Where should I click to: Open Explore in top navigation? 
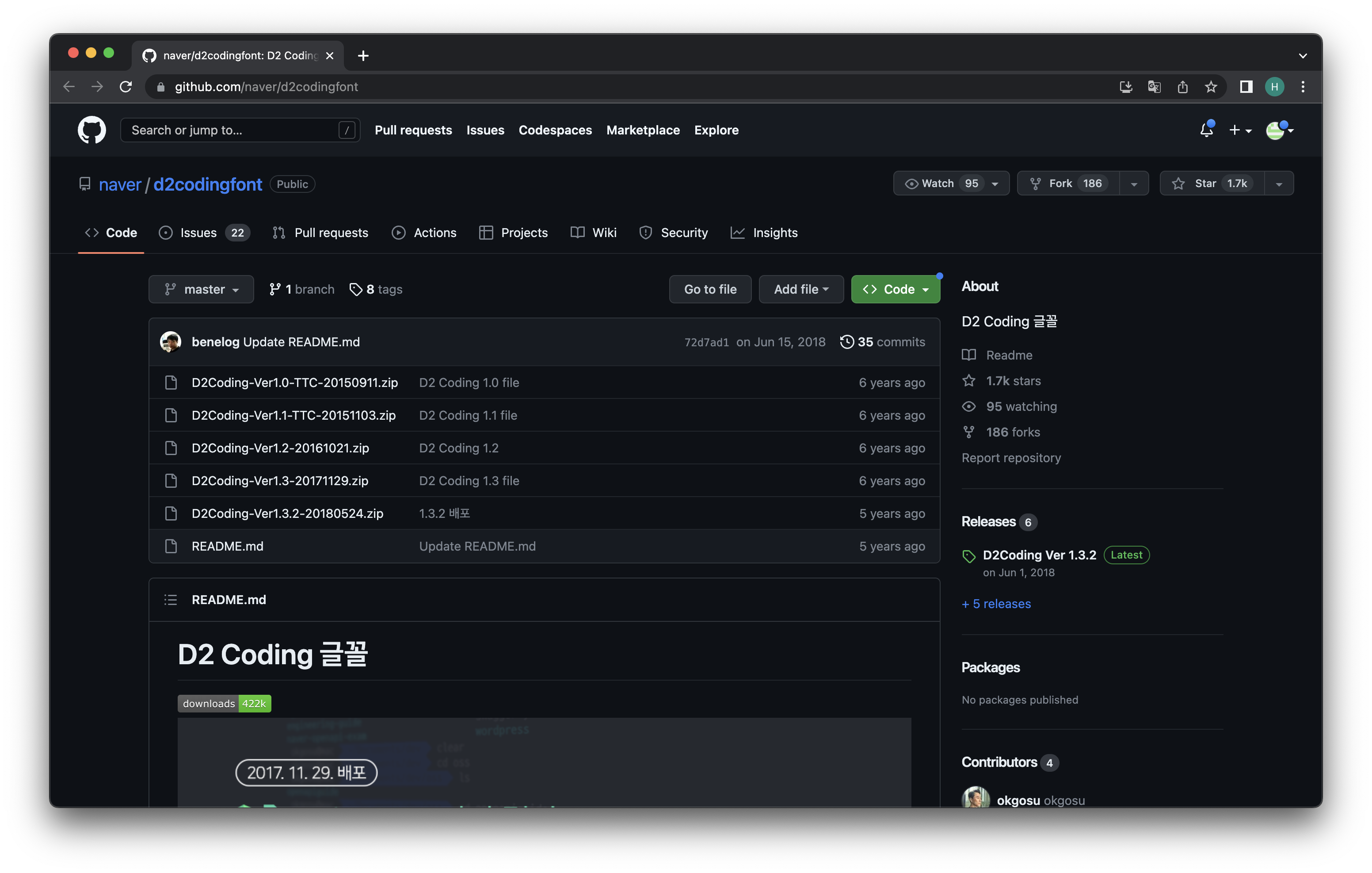coord(716,130)
